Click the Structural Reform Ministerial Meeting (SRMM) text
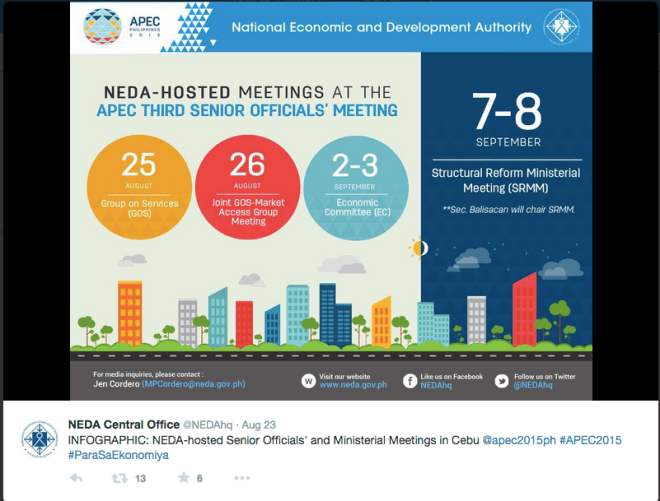Viewport: 660px width, 501px height. click(x=506, y=180)
